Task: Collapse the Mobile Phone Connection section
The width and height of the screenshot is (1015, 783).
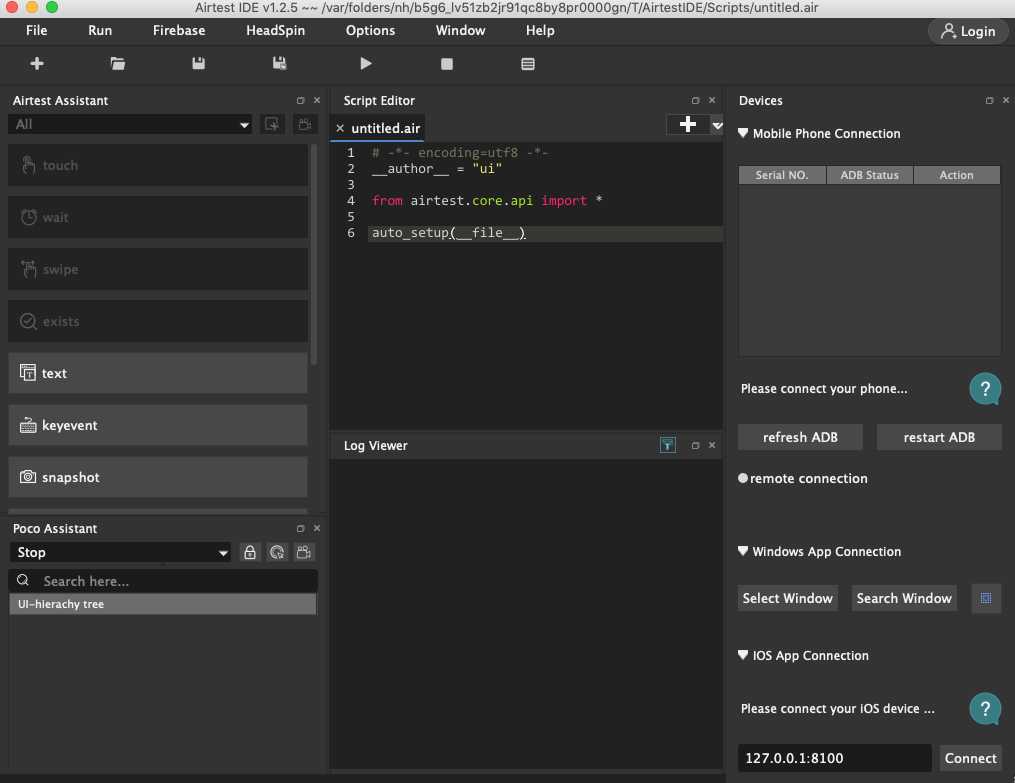Action: [x=743, y=133]
